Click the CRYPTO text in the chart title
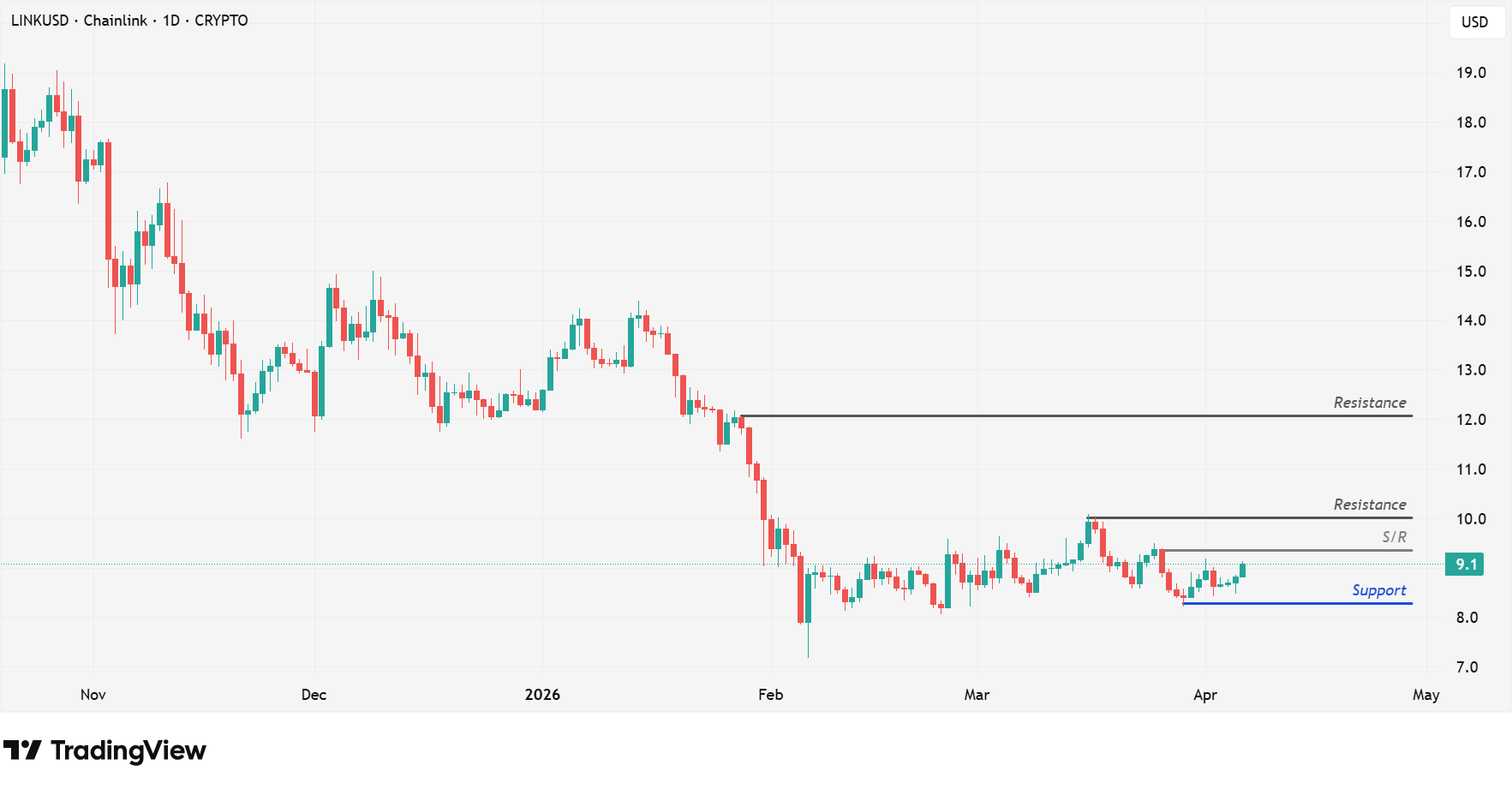The height and width of the screenshot is (789, 1512). (221, 21)
